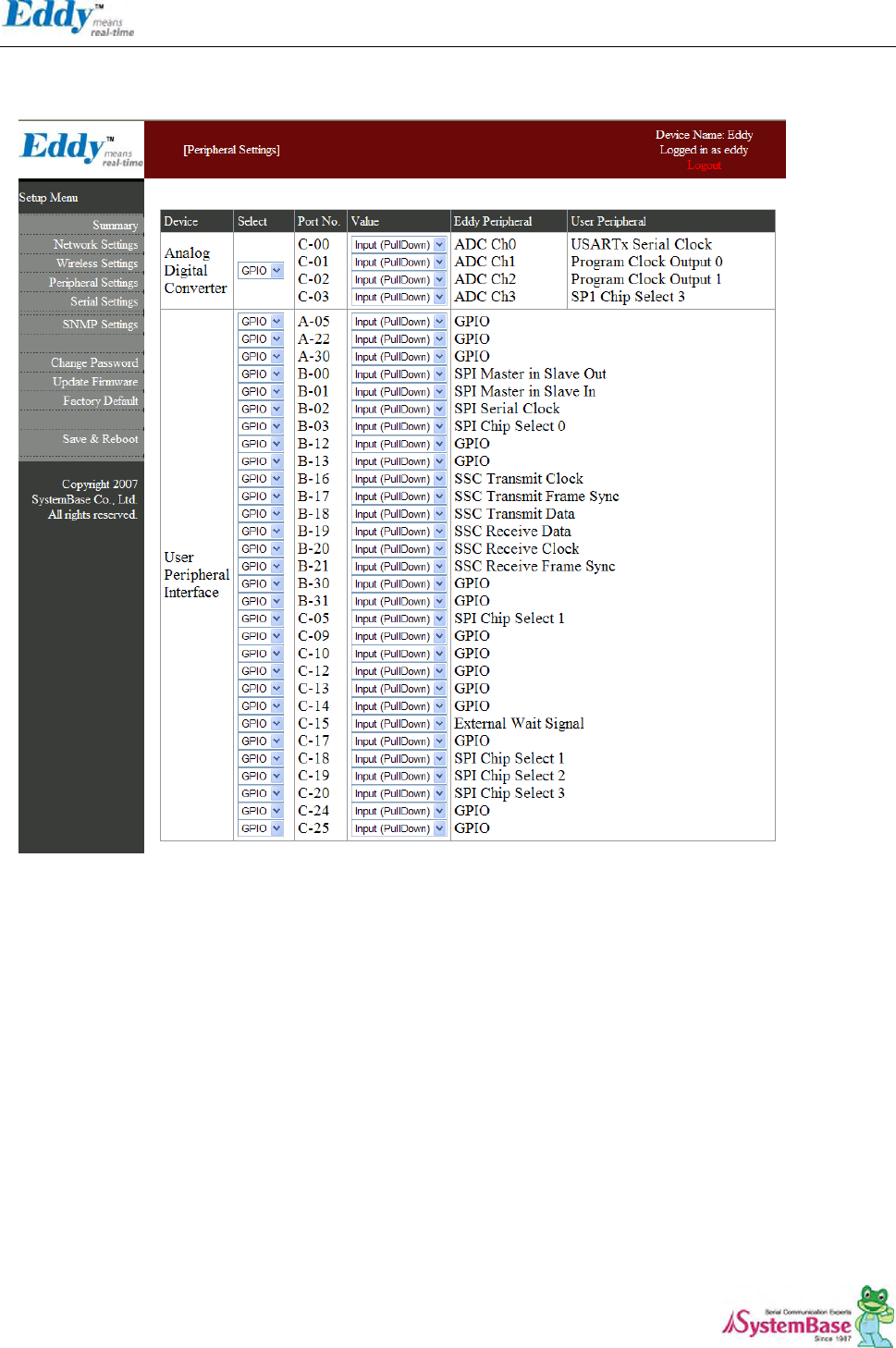Go to Network Settings page
The width and height of the screenshot is (896, 1348).
point(95,245)
